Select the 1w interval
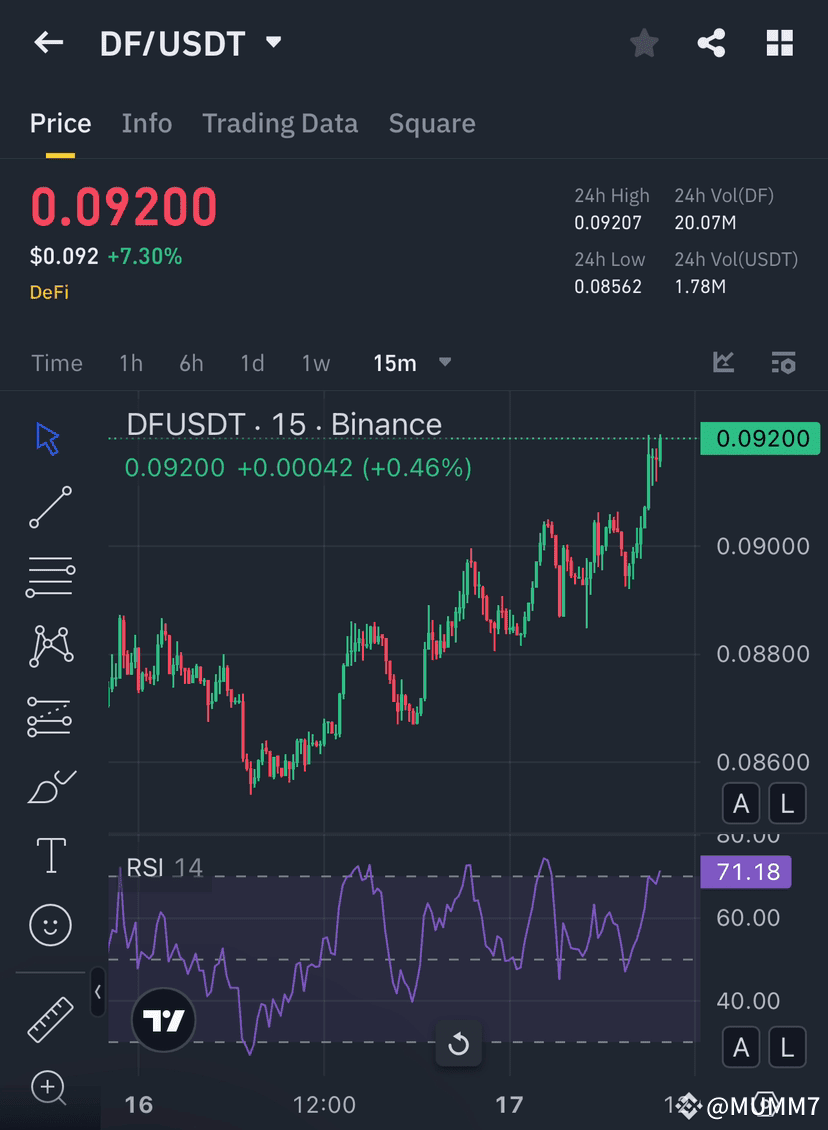Image resolution: width=828 pixels, height=1130 pixels. pos(316,362)
